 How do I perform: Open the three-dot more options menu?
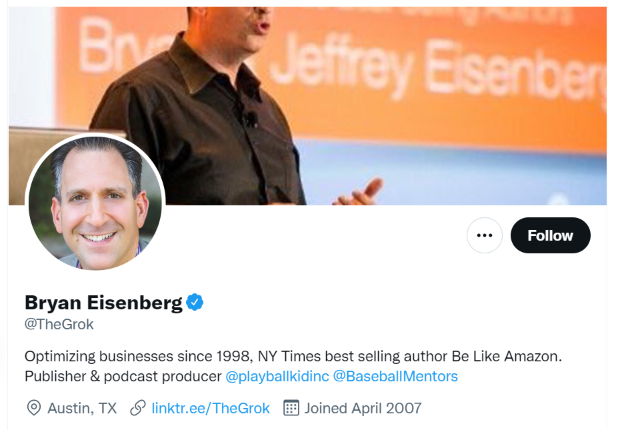point(485,236)
